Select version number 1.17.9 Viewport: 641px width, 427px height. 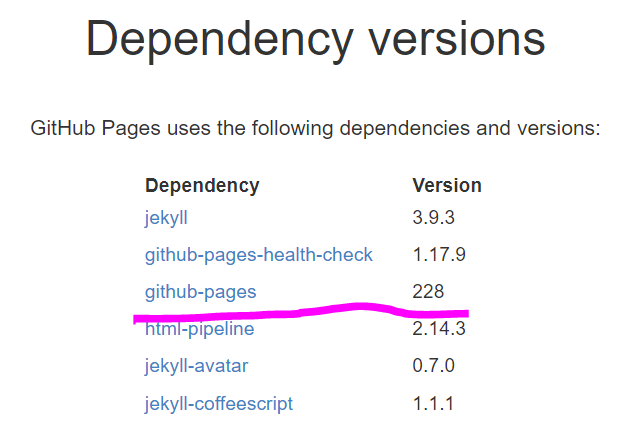point(439,255)
